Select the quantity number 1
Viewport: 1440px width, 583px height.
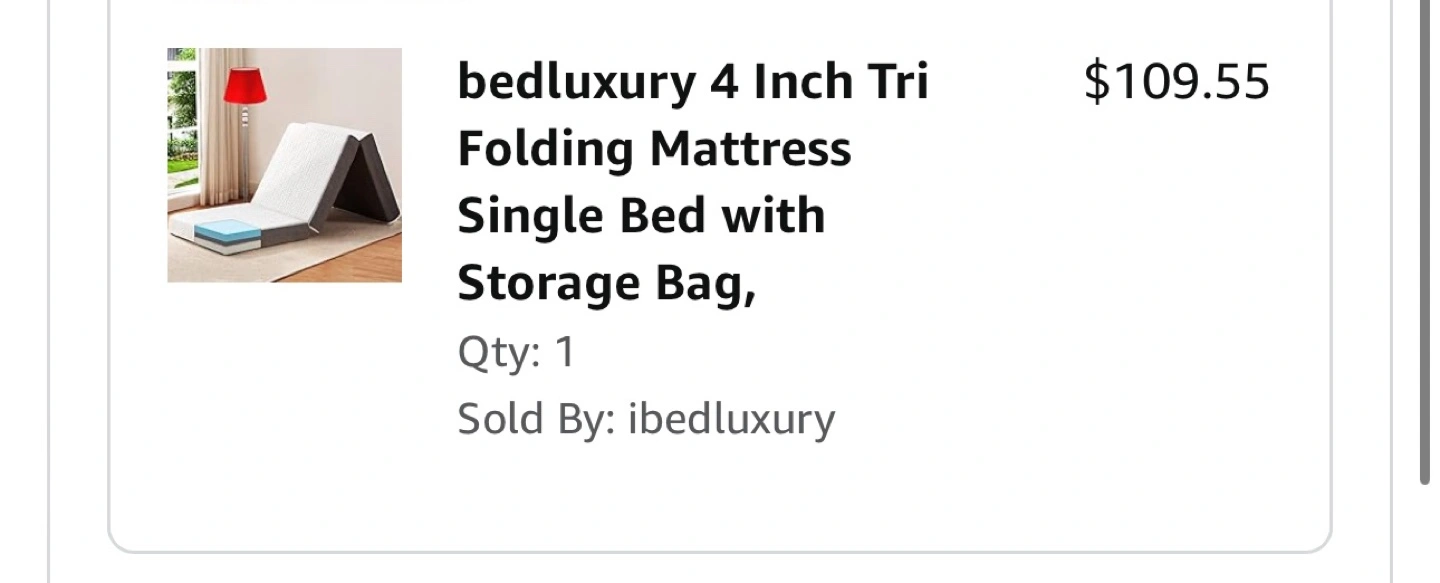pyautogui.click(x=565, y=352)
